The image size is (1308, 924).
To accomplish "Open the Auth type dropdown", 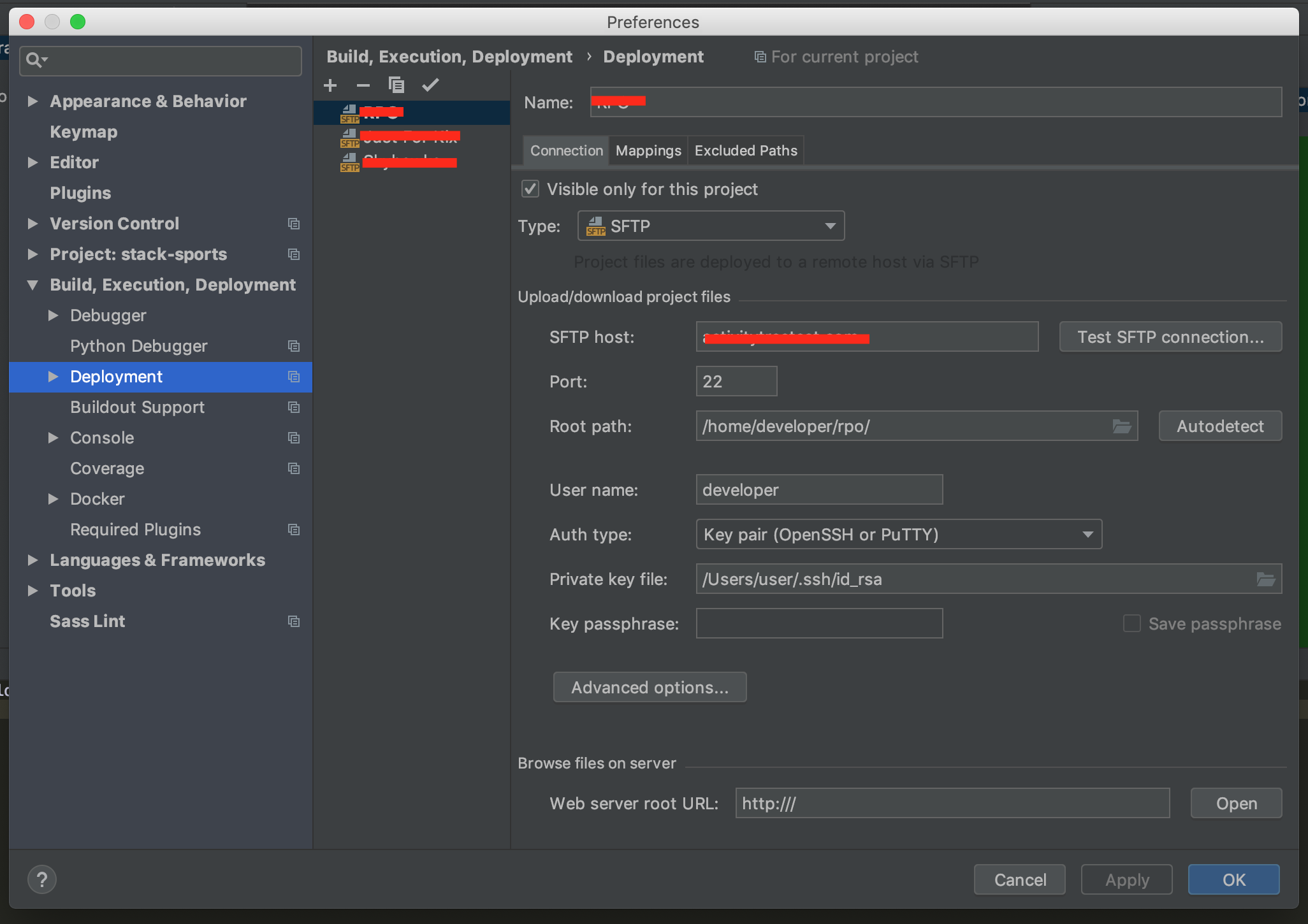I will 899,535.
